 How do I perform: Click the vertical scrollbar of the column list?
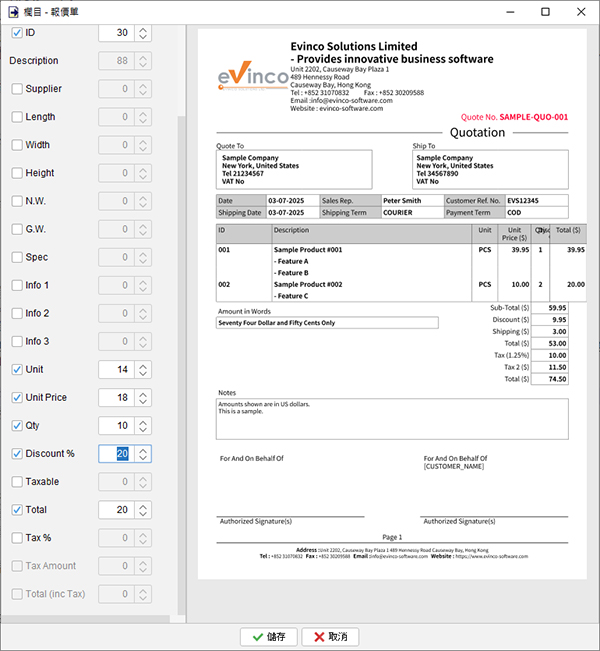(x=181, y=365)
